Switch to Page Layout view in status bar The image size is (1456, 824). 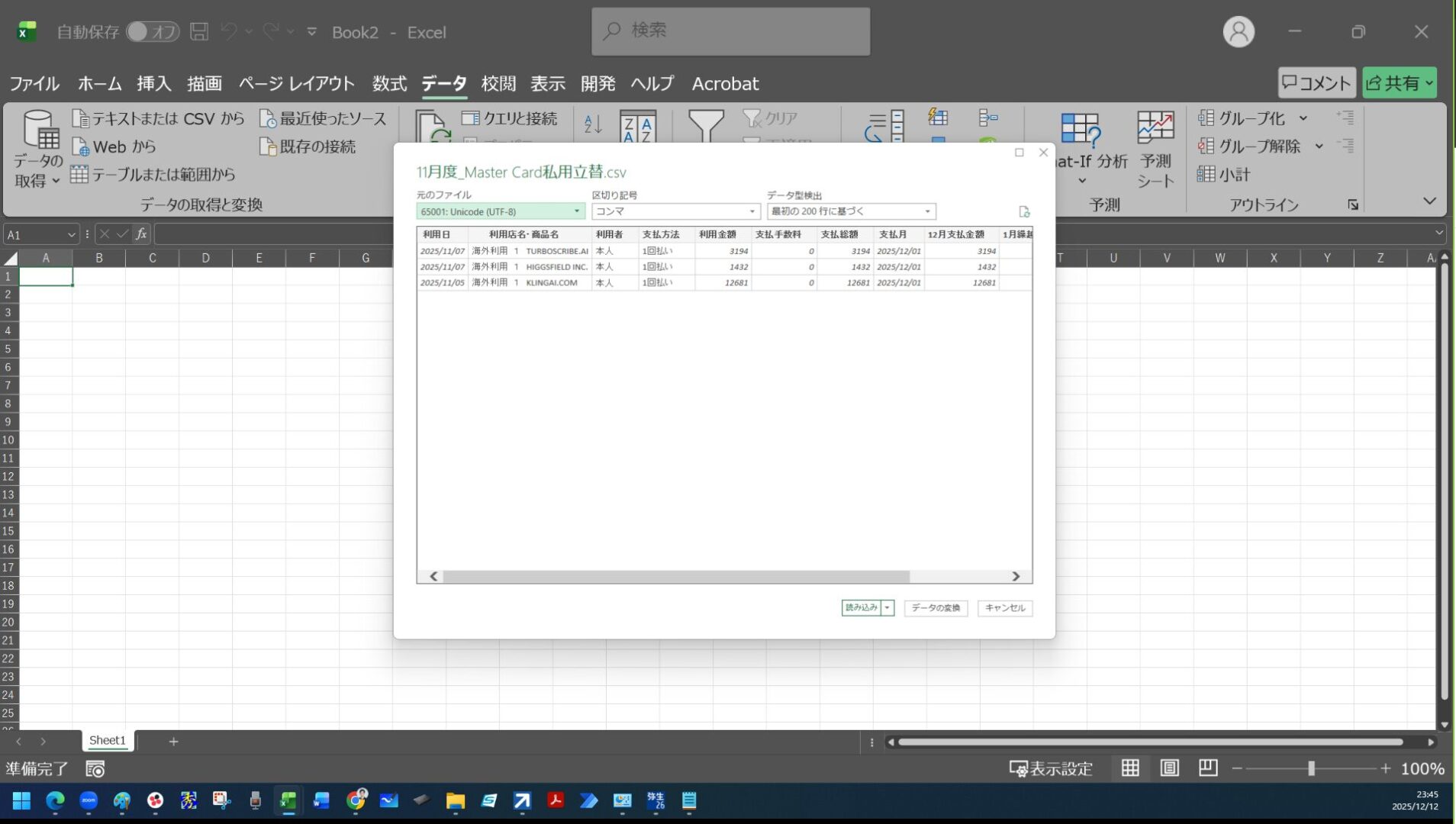pos(1169,768)
